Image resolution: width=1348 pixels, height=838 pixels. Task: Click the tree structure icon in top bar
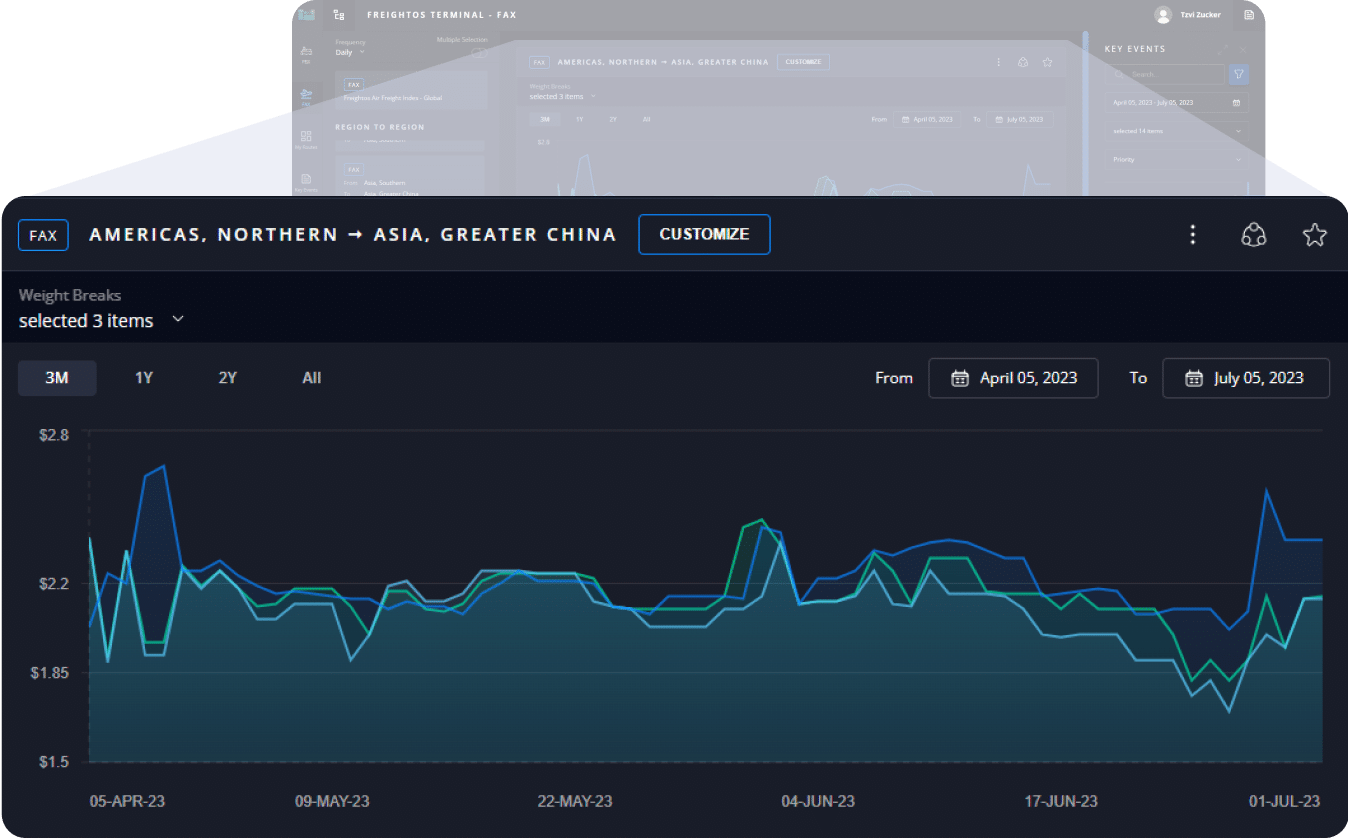[339, 15]
